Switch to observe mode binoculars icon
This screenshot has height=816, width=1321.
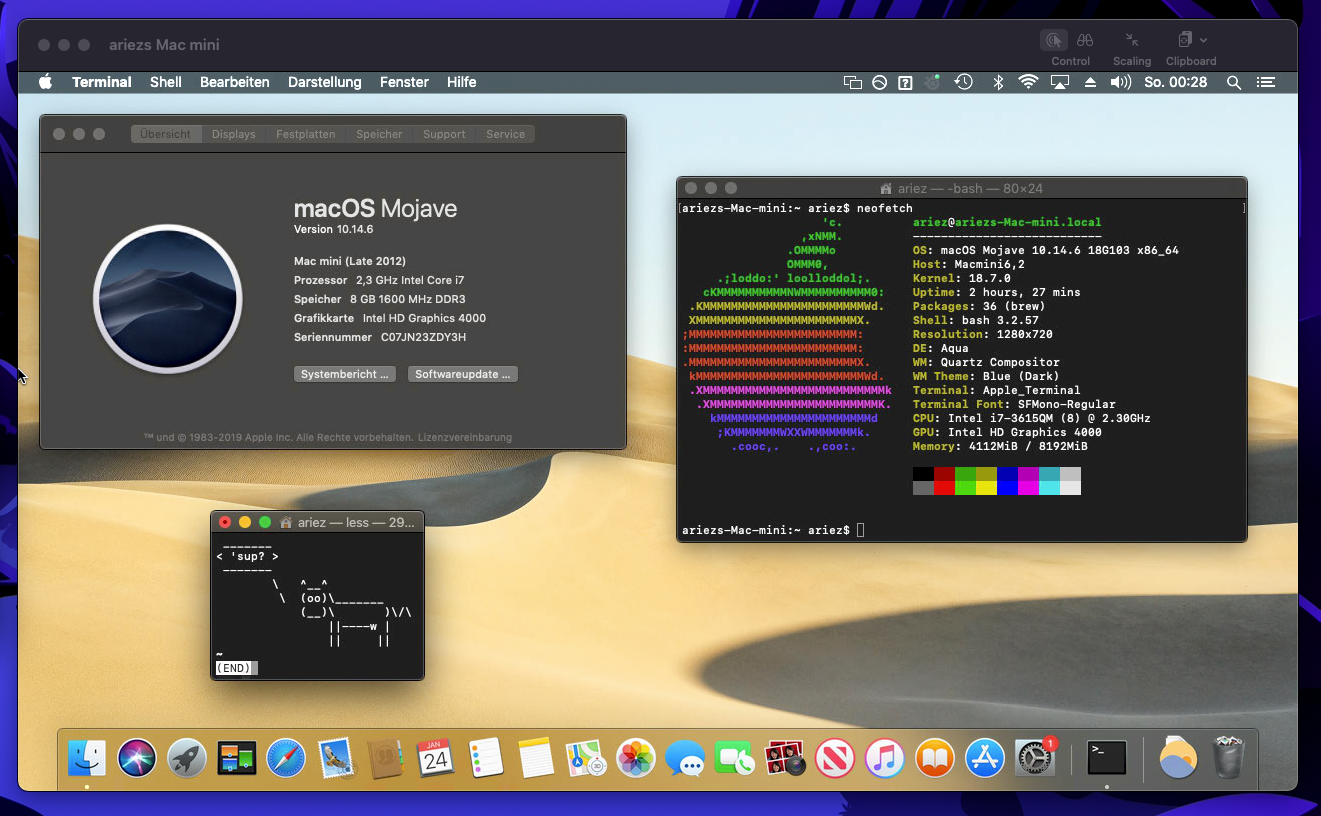coord(1085,40)
